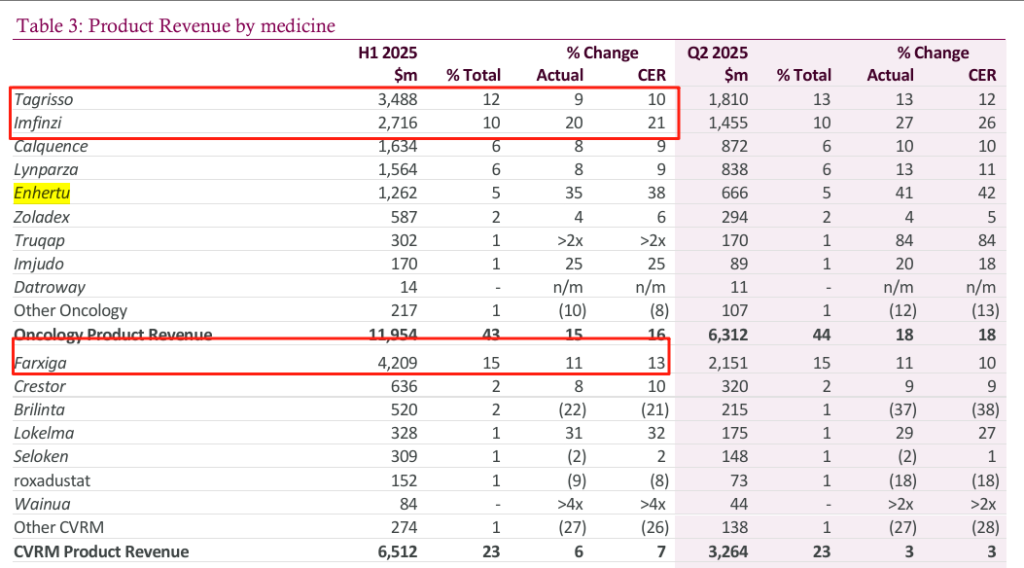The image size is (1024, 568).
Task: Select Truqap Q2 revenue value 170
Action: pyautogui.click(x=735, y=240)
